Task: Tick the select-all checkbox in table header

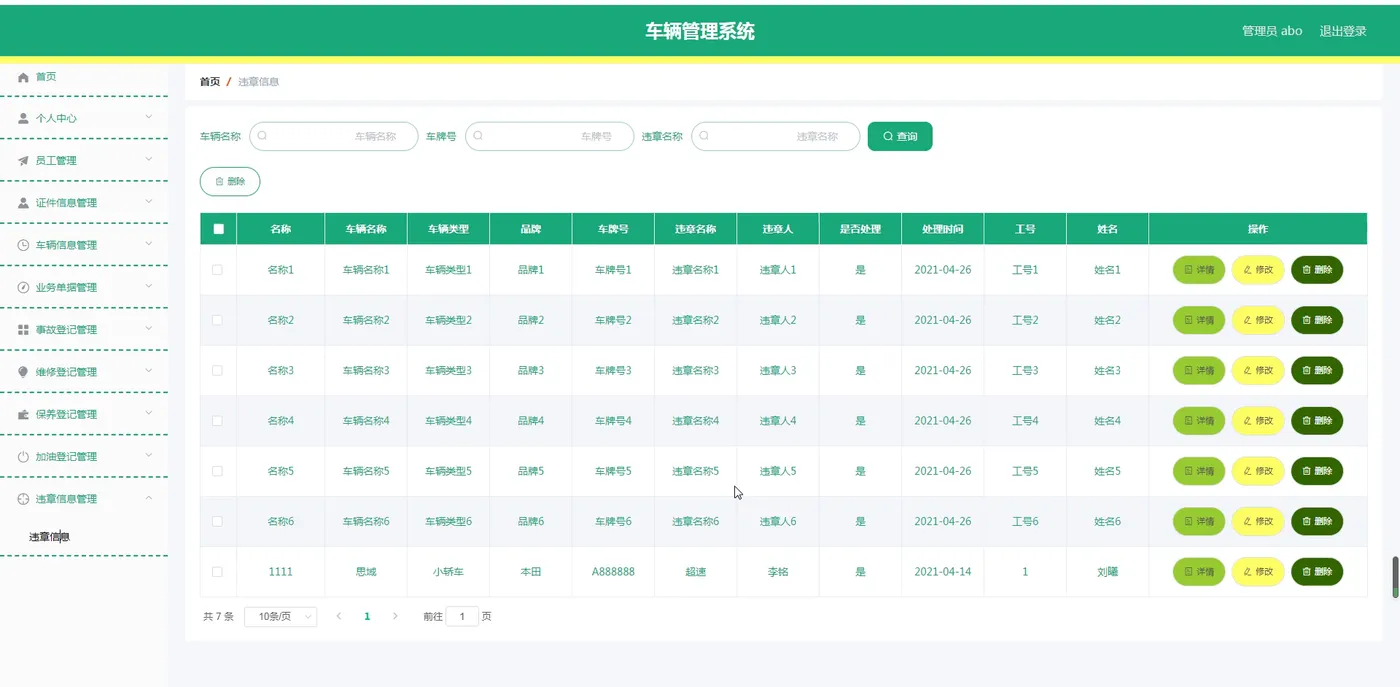Action: pyautogui.click(x=218, y=229)
